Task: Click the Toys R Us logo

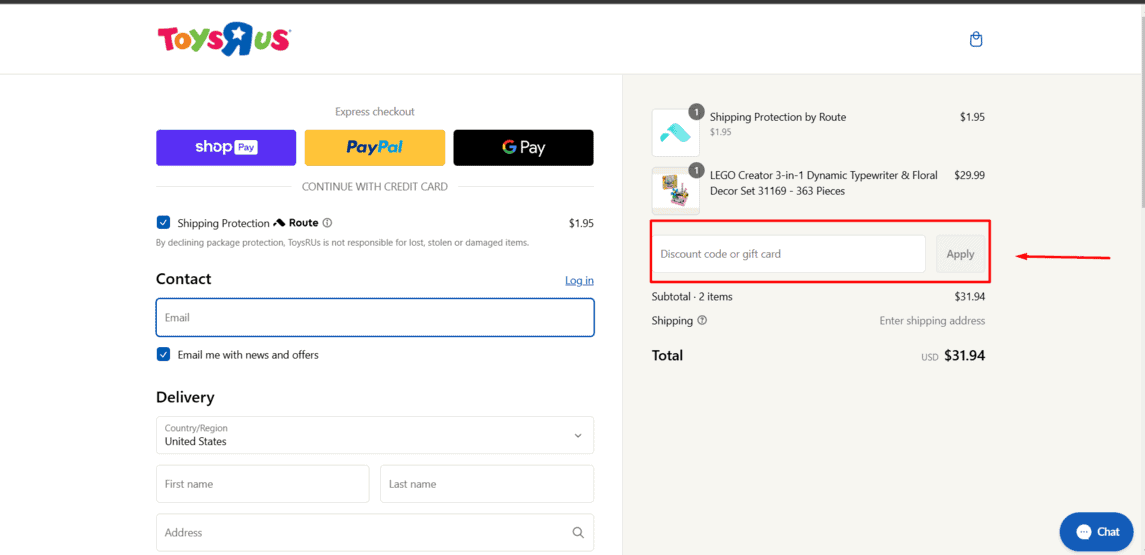Action: click(224, 39)
